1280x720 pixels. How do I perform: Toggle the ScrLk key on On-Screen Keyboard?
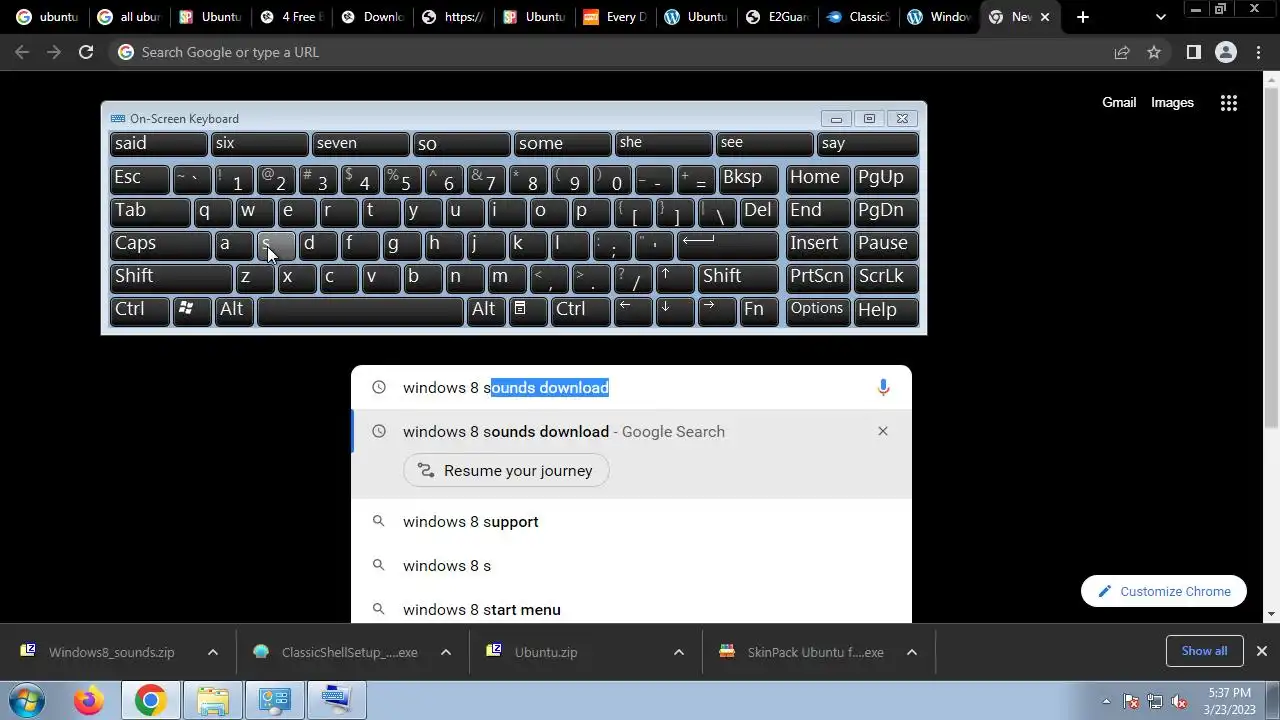tap(886, 277)
